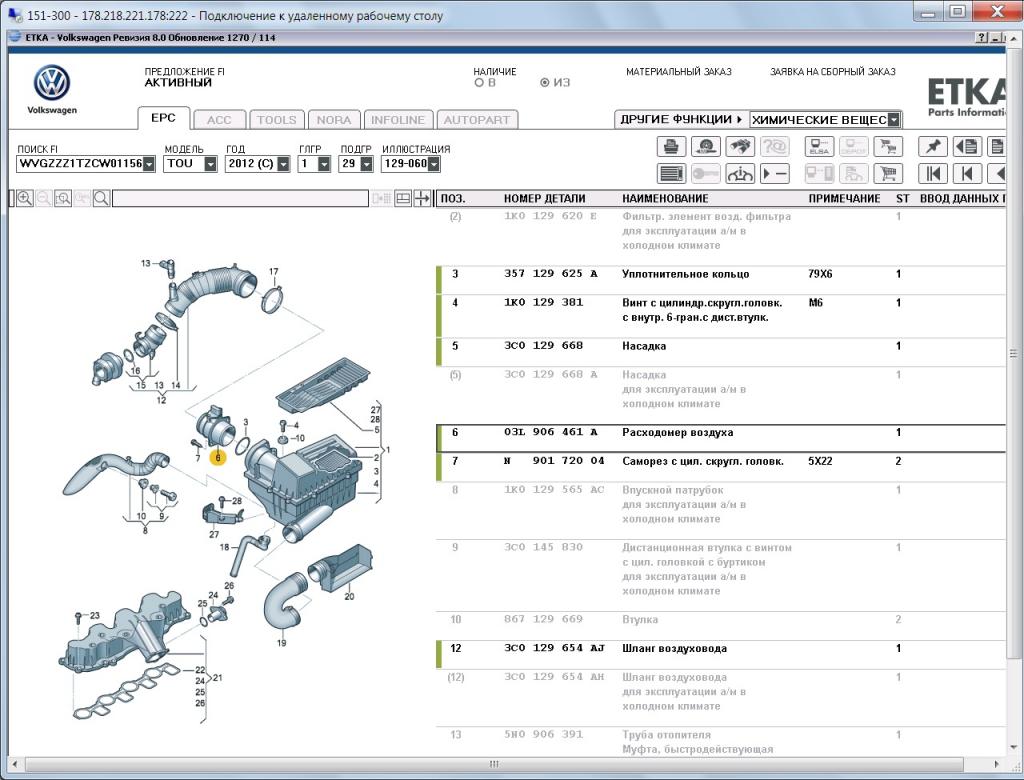This screenshot has height=780, width=1024.
Task: Click the НОМЕР ДЕТАЛИ column header
Action: [x=545, y=199]
